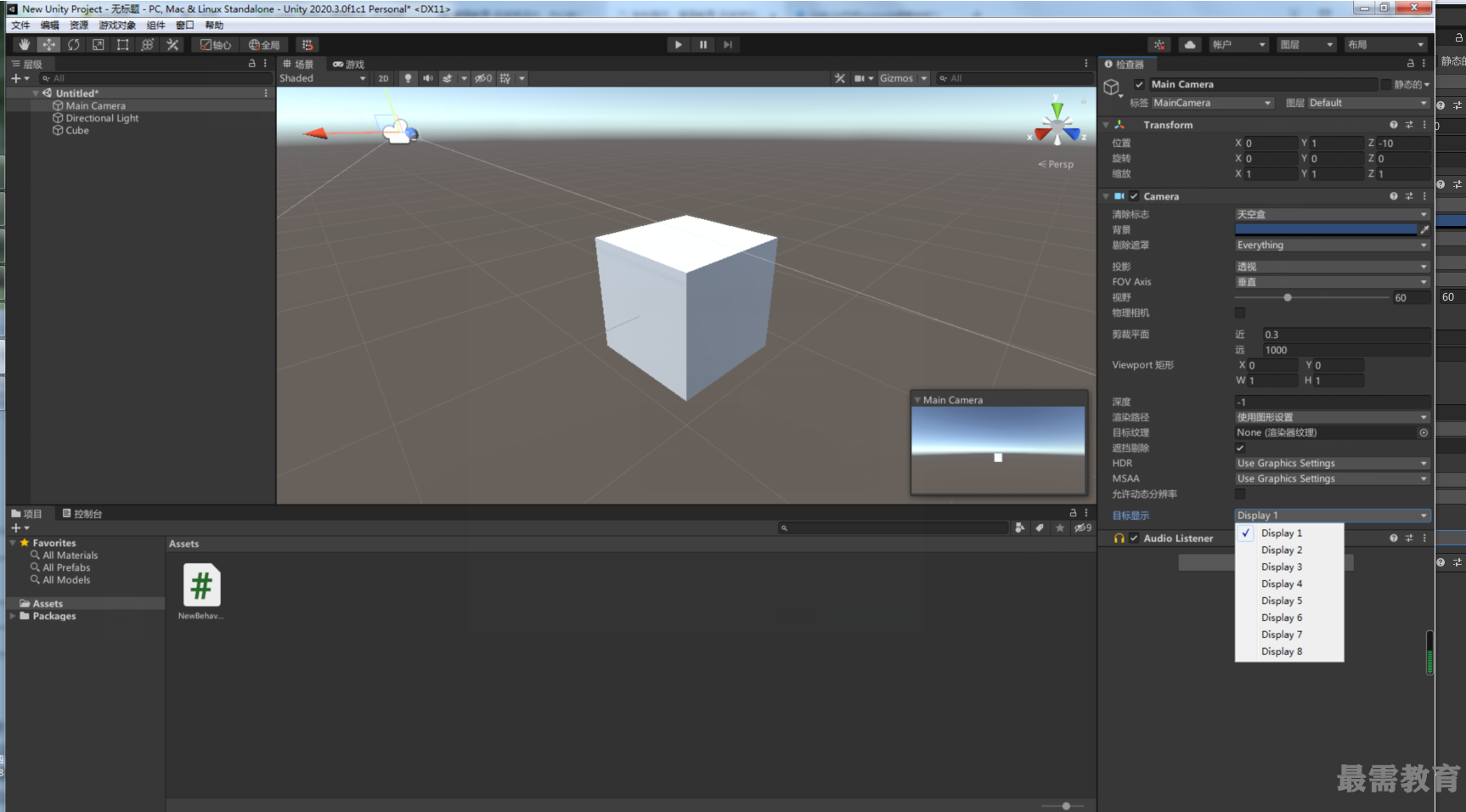Select the Rotate tool
This screenshot has width=1466, height=812.
click(x=74, y=44)
